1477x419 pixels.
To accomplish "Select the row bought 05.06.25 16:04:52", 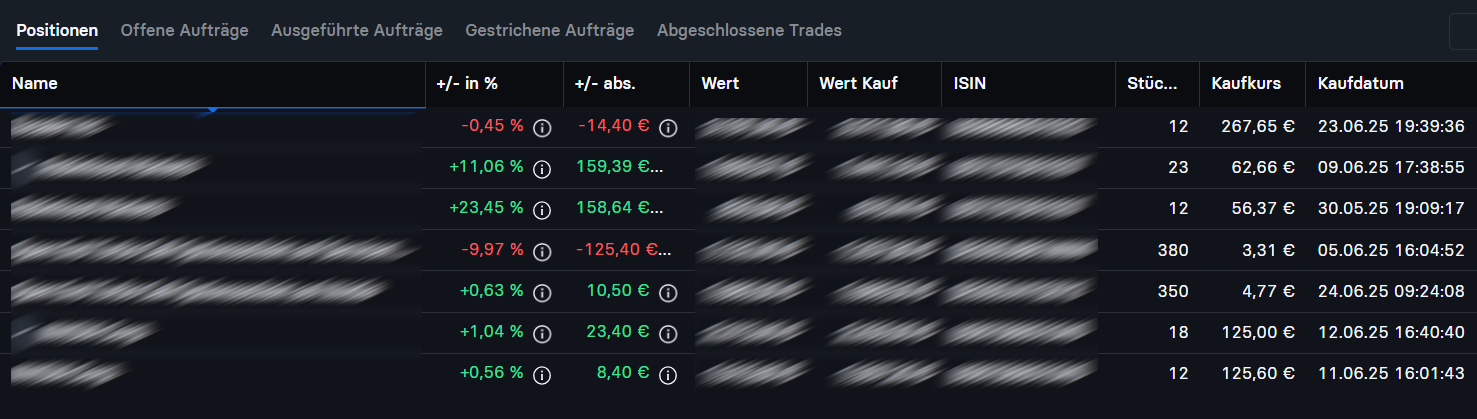I will click(x=738, y=250).
